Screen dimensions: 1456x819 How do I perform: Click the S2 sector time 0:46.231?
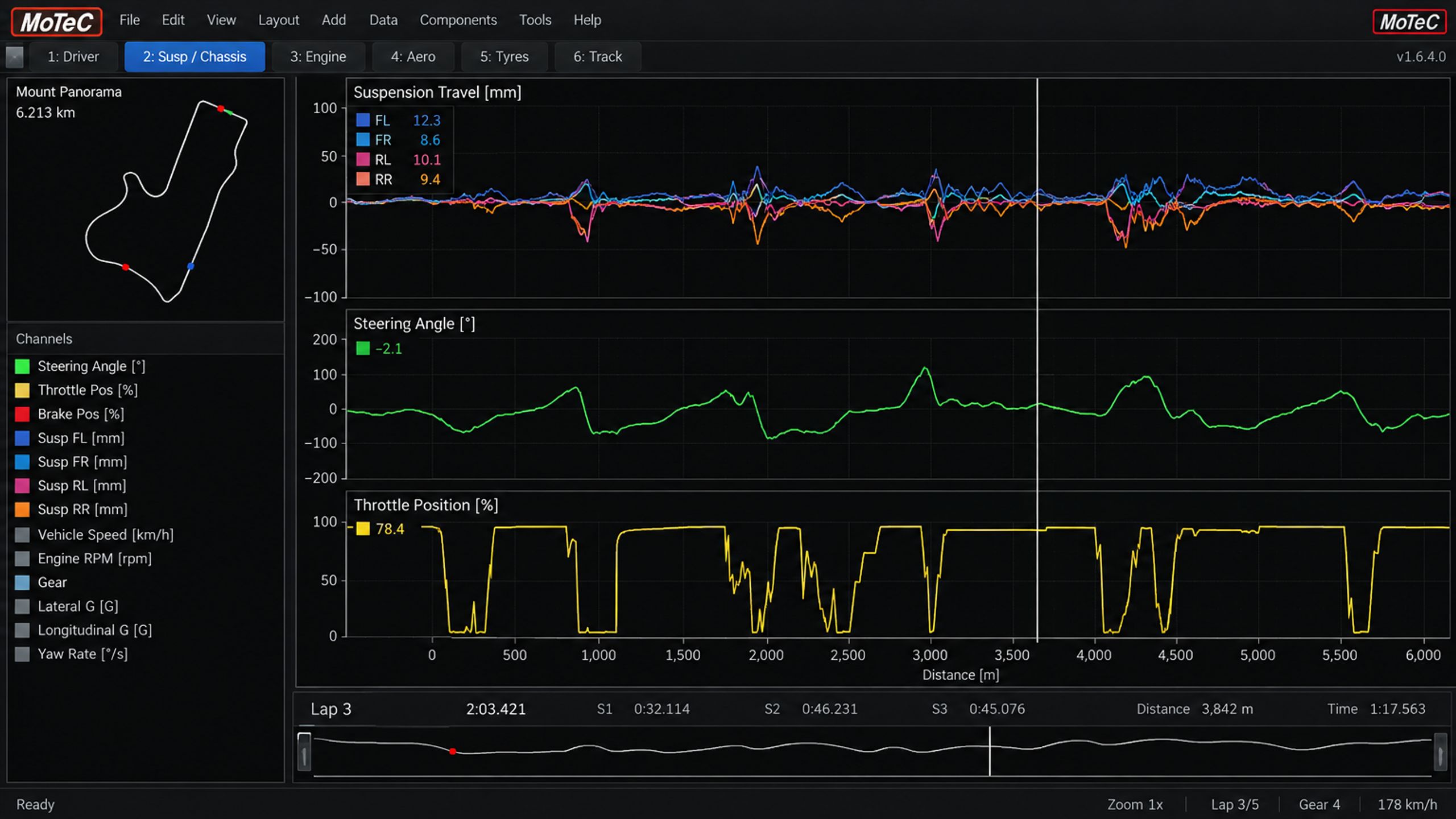[x=829, y=709]
